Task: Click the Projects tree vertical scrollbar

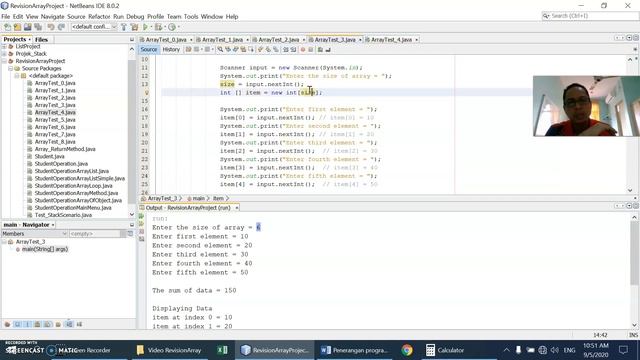Action: pos(131,131)
